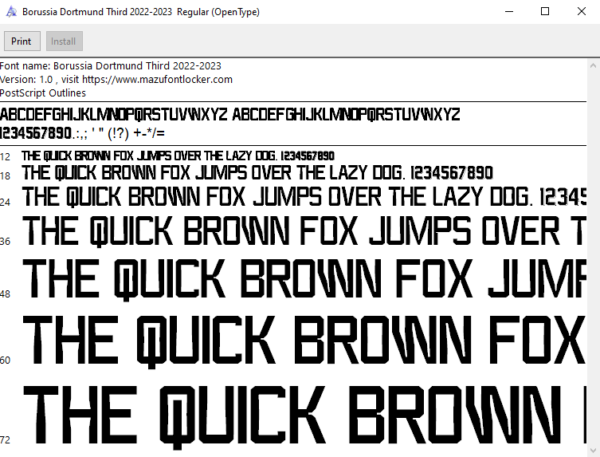The width and height of the screenshot is (600, 457).
Task: Click the size 48 label
Action: point(5,294)
